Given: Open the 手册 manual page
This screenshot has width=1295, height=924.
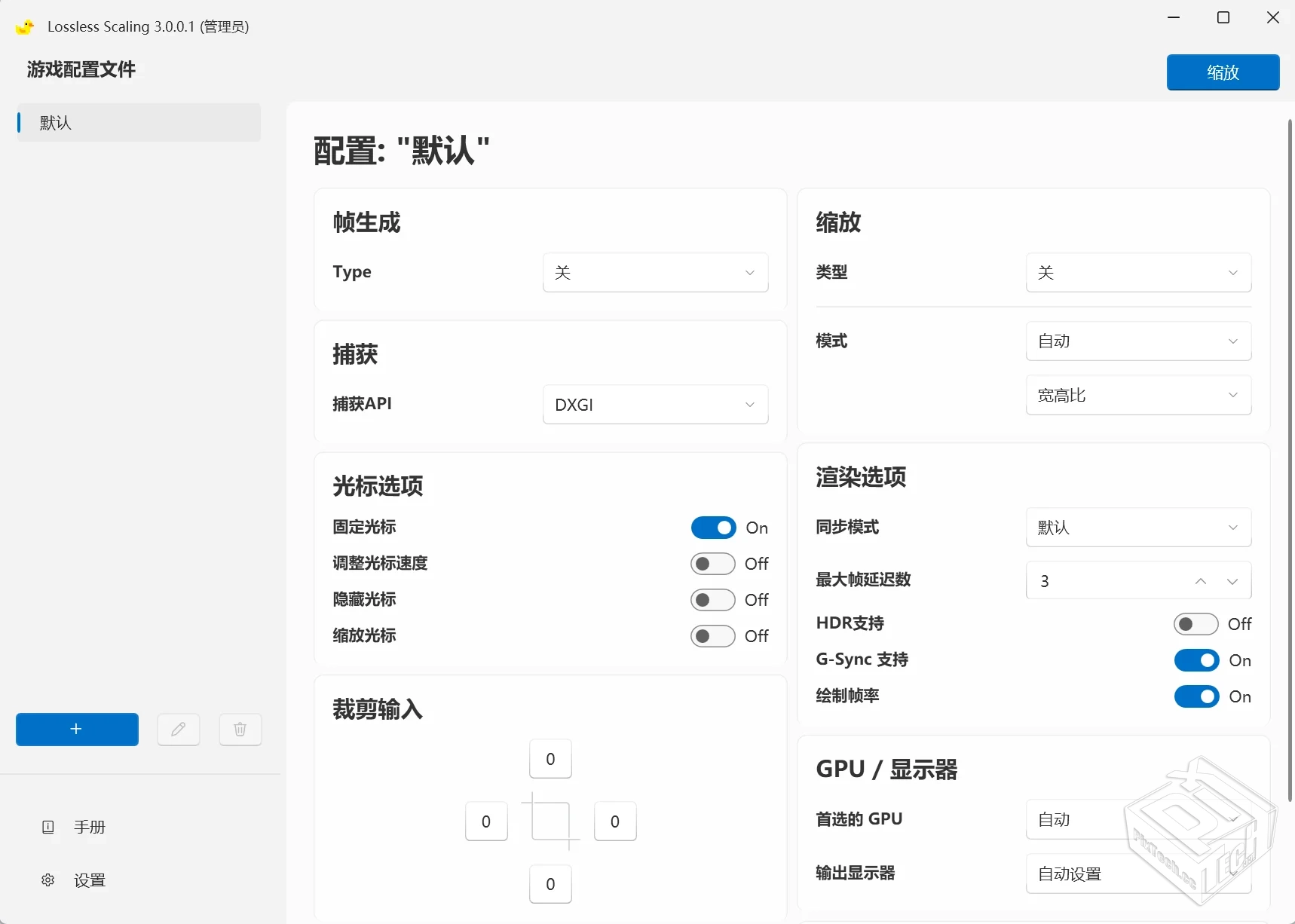Looking at the screenshot, I should coord(90,827).
